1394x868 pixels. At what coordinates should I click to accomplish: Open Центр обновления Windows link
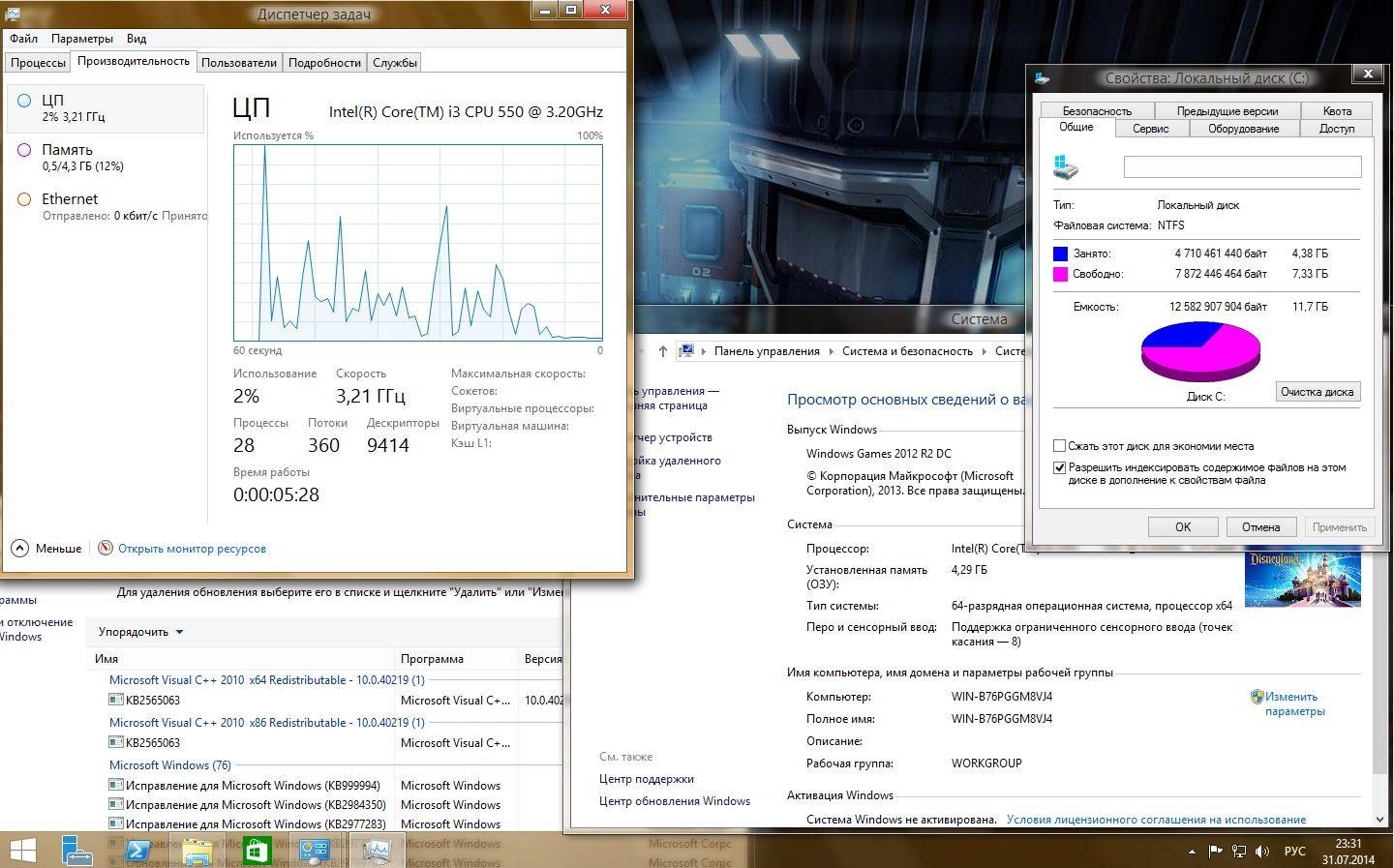675,801
